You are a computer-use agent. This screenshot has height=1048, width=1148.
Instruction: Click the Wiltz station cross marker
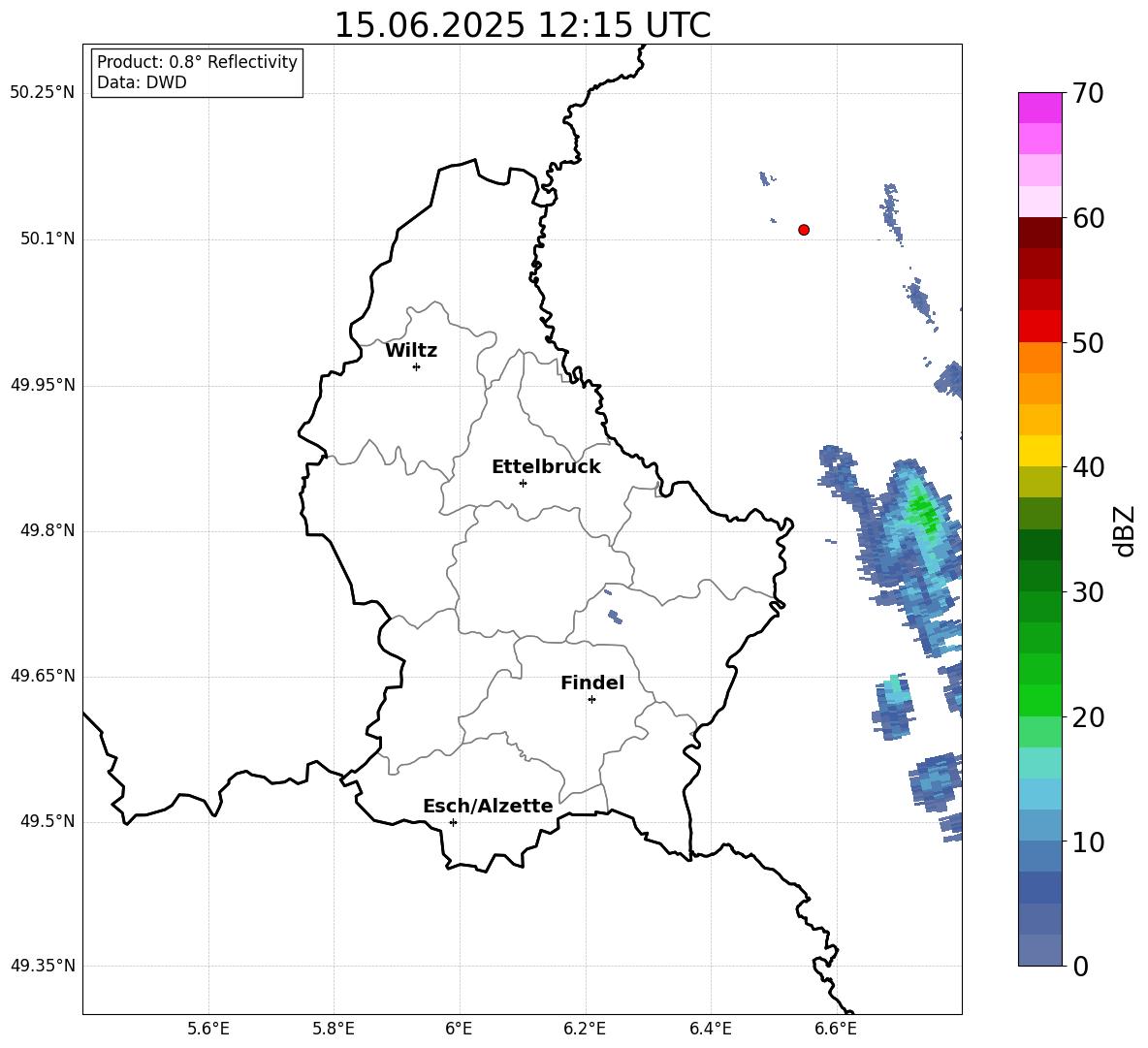[x=417, y=366]
